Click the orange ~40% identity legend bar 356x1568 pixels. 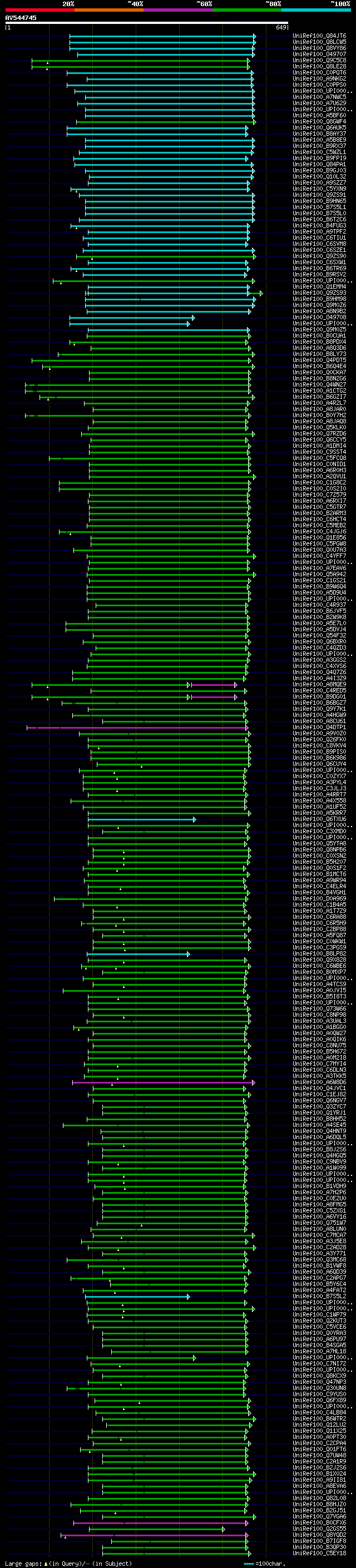click(109, 11)
